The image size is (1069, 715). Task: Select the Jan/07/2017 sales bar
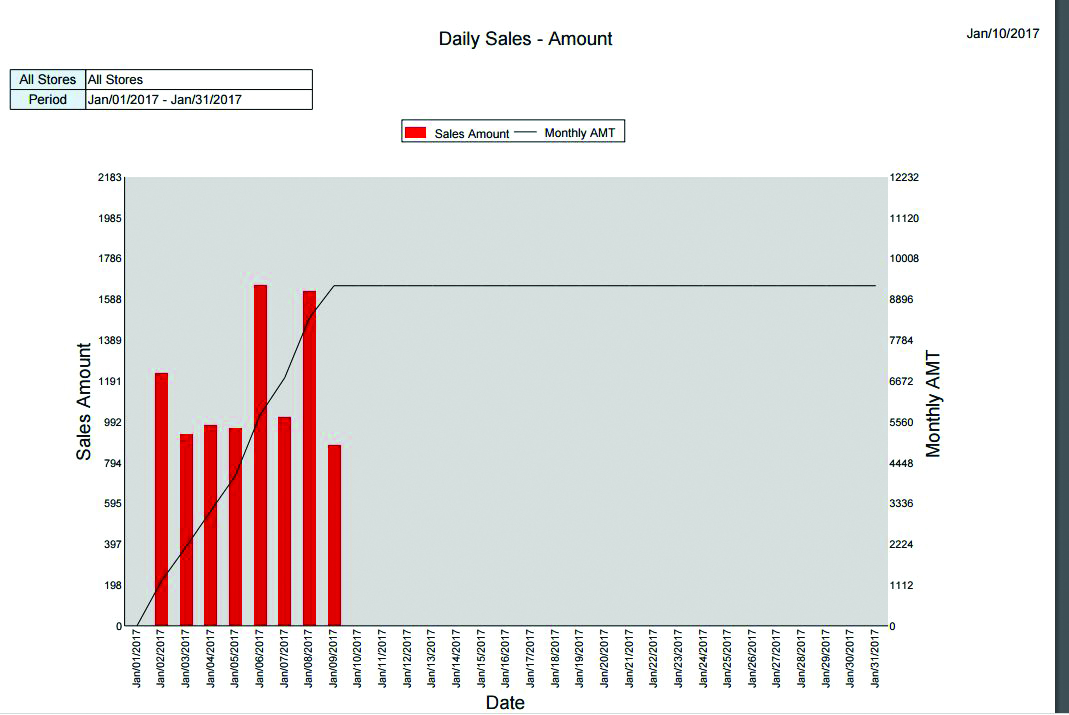click(x=284, y=521)
